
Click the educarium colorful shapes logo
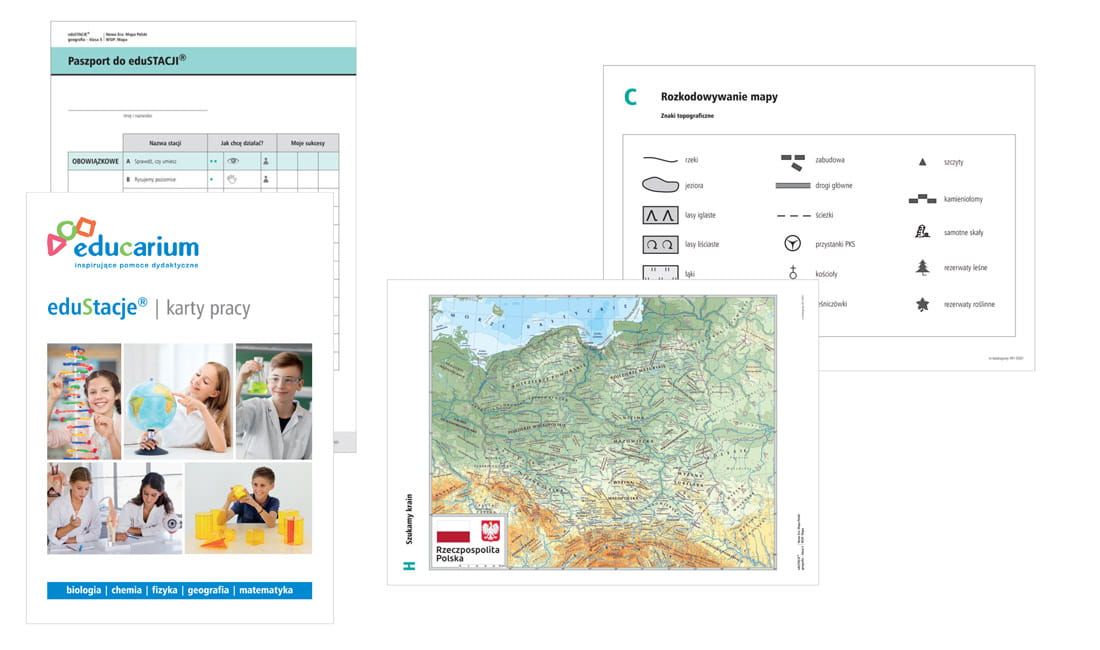72,236
